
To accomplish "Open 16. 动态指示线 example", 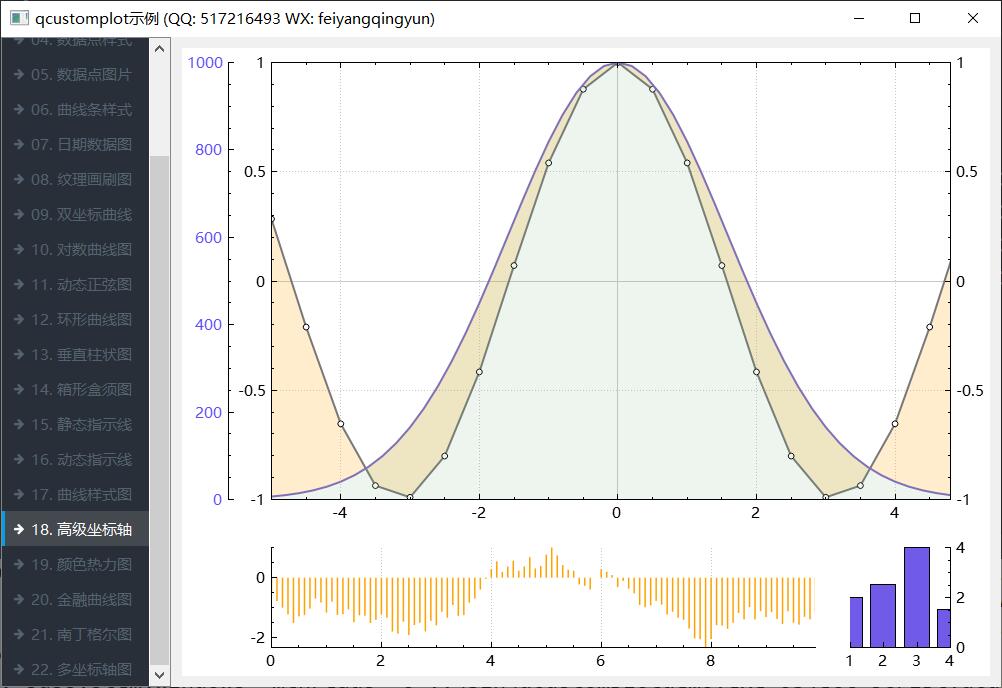I will (x=80, y=460).
